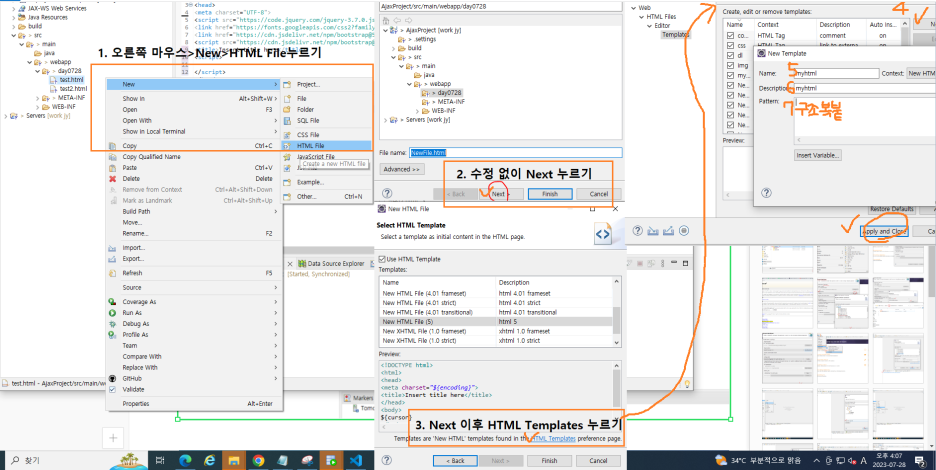Open Microsoft Edge from the taskbar
This screenshot has height=470, width=936.
(185, 460)
